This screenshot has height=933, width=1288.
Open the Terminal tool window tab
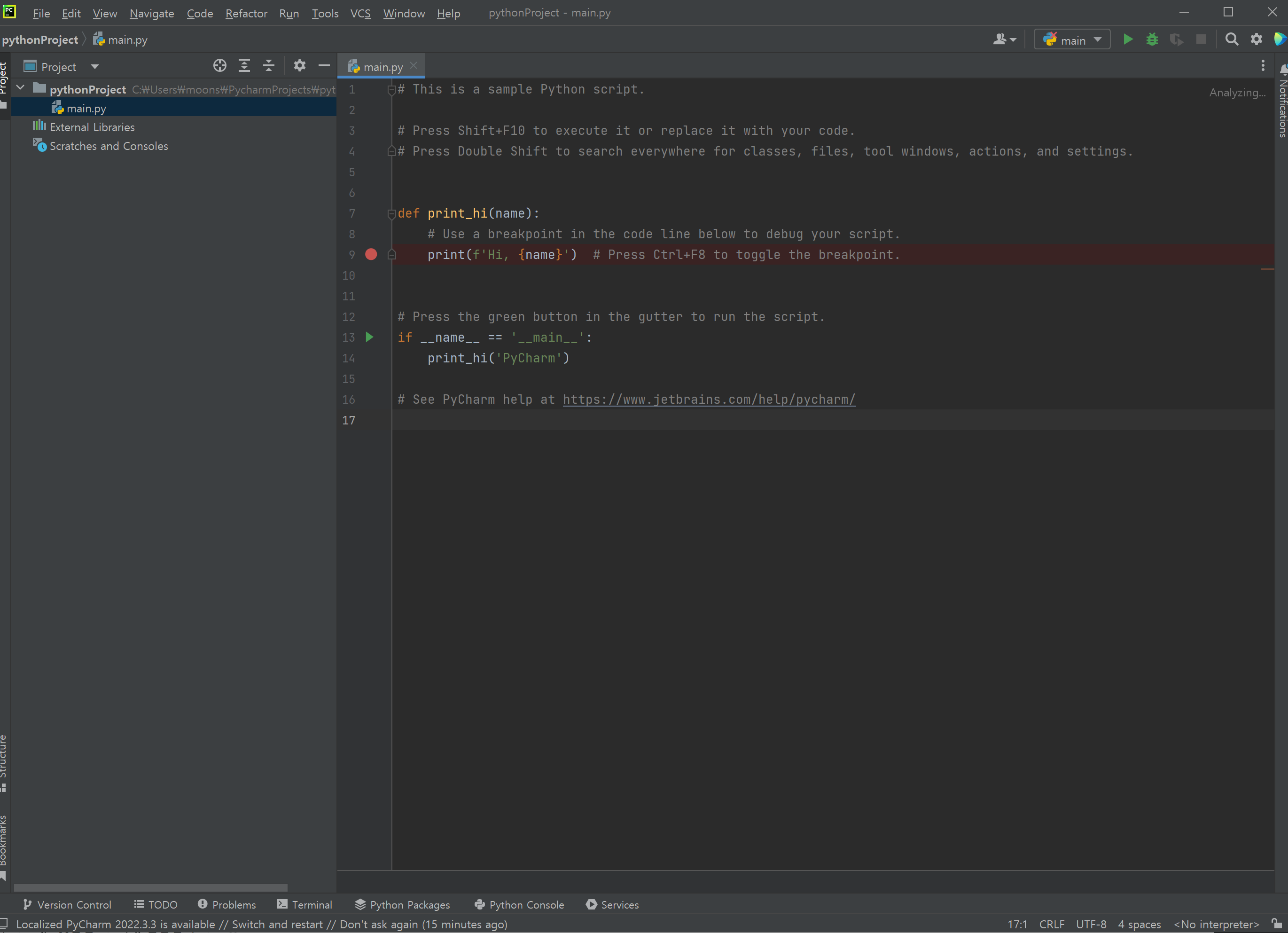coord(304,904)
